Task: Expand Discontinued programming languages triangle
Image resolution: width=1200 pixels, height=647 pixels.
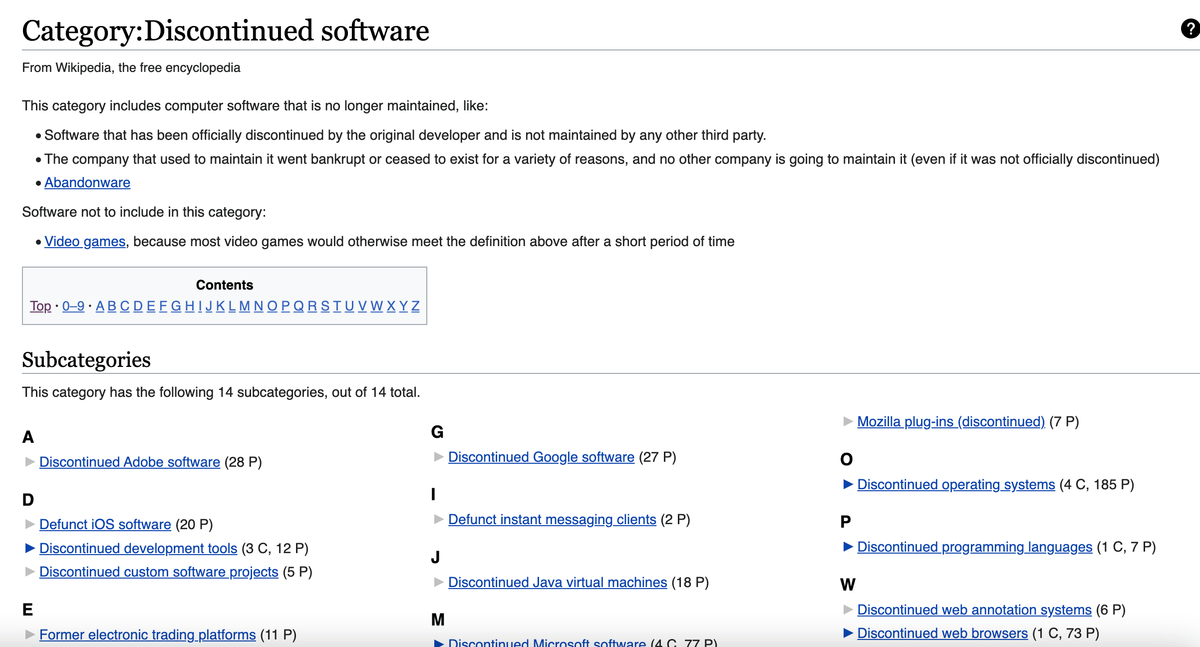Action: pos(847,547)
